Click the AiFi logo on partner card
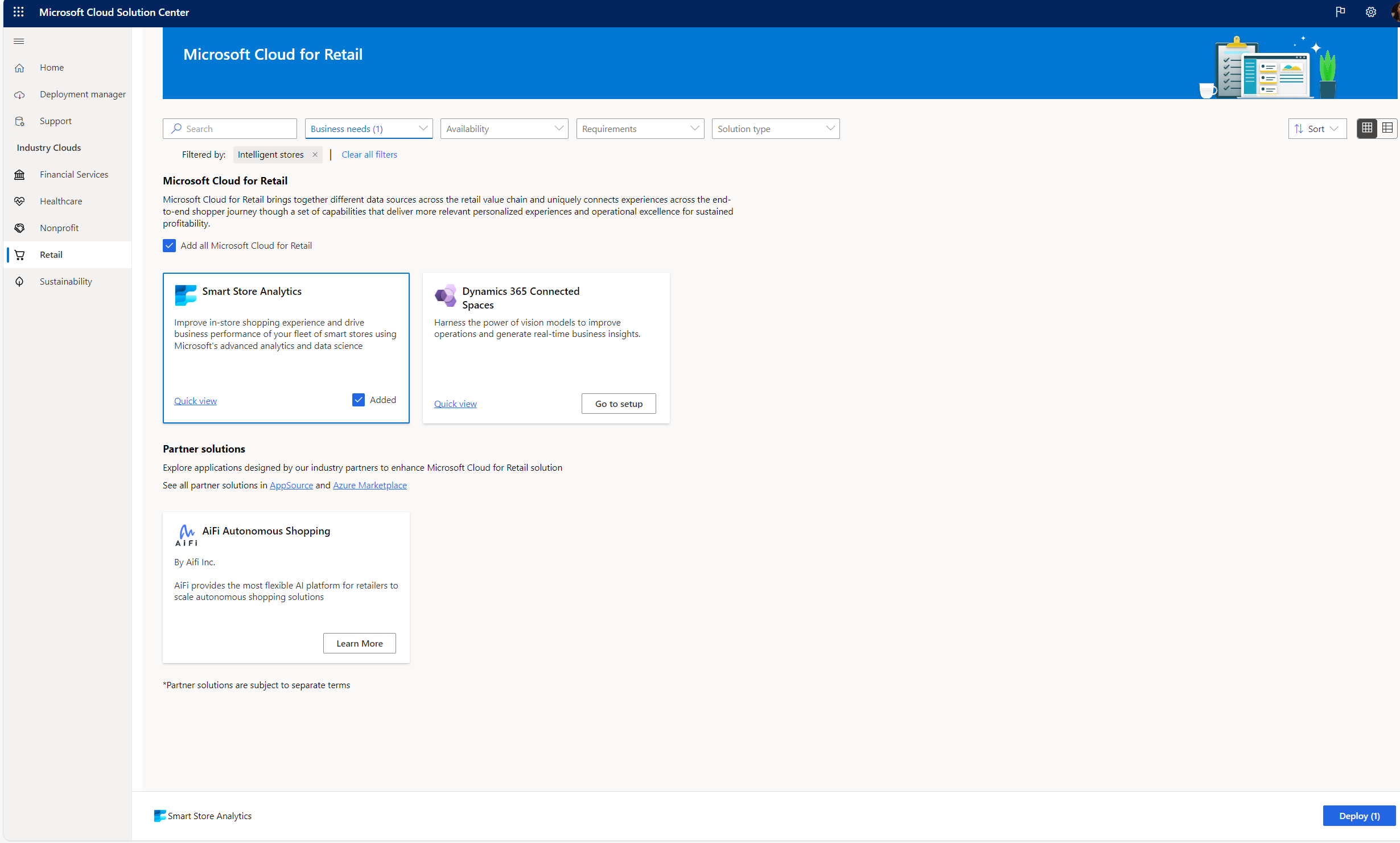Screen dimensions: 1400x843 point(186,535)
